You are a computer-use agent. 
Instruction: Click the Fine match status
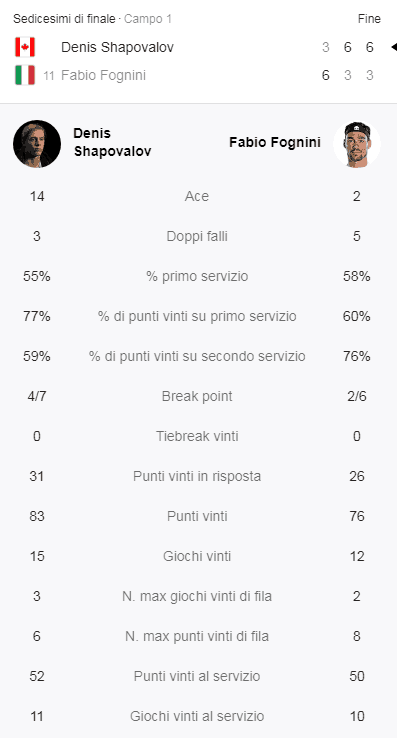pyautogui.click(x=369, y=19)
